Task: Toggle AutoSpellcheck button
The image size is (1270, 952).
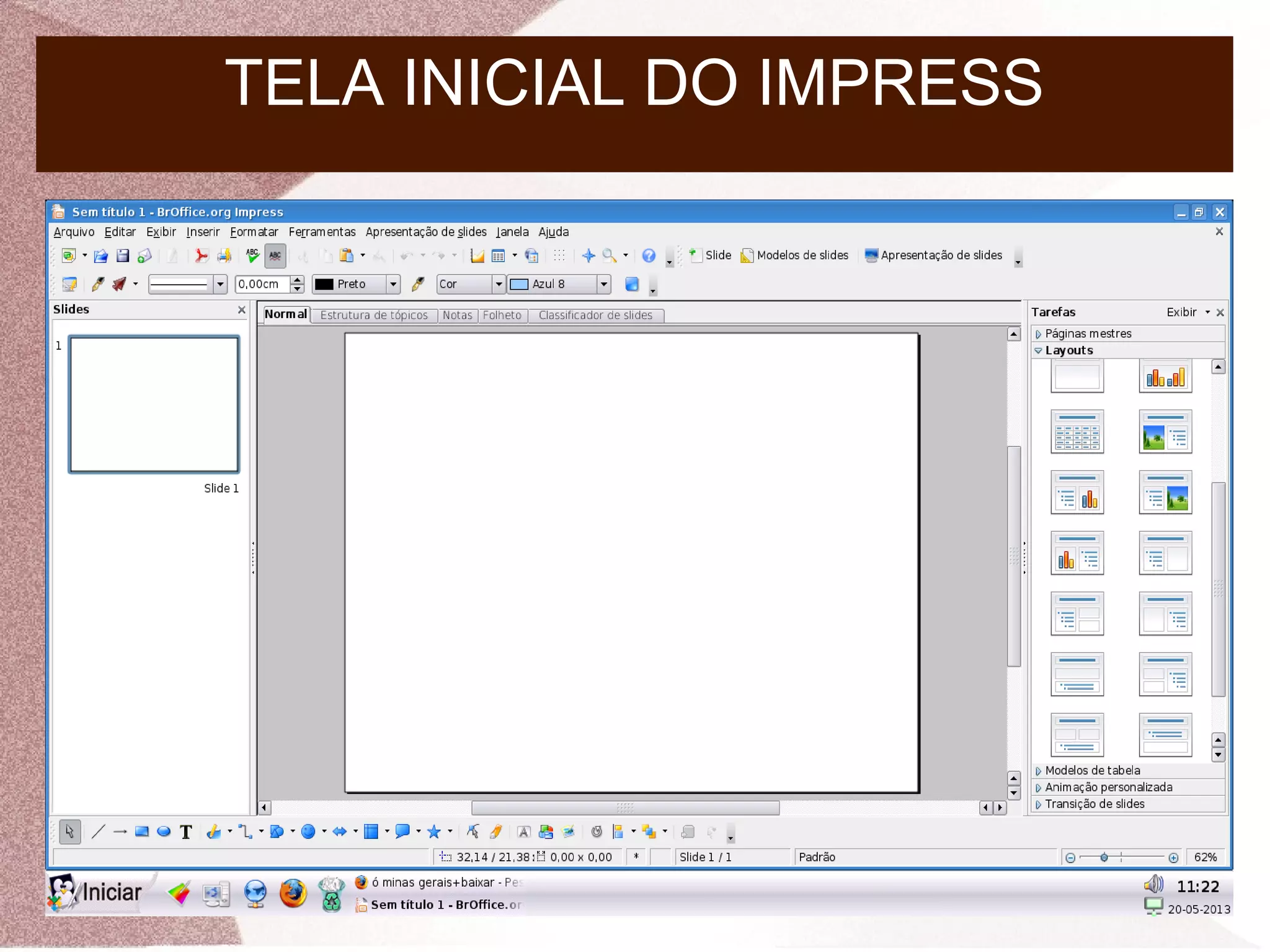Action: [x=275, y=256]
